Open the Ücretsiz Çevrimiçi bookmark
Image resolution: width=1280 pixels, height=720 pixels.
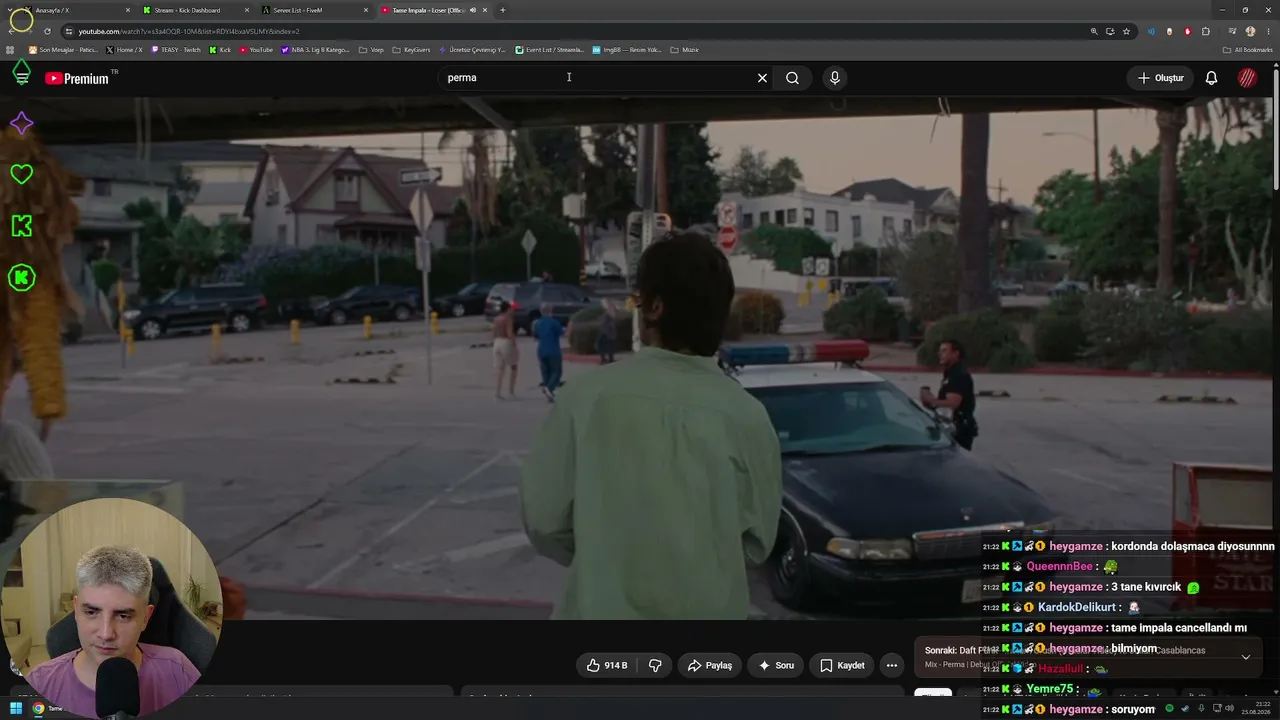[472, 49]
